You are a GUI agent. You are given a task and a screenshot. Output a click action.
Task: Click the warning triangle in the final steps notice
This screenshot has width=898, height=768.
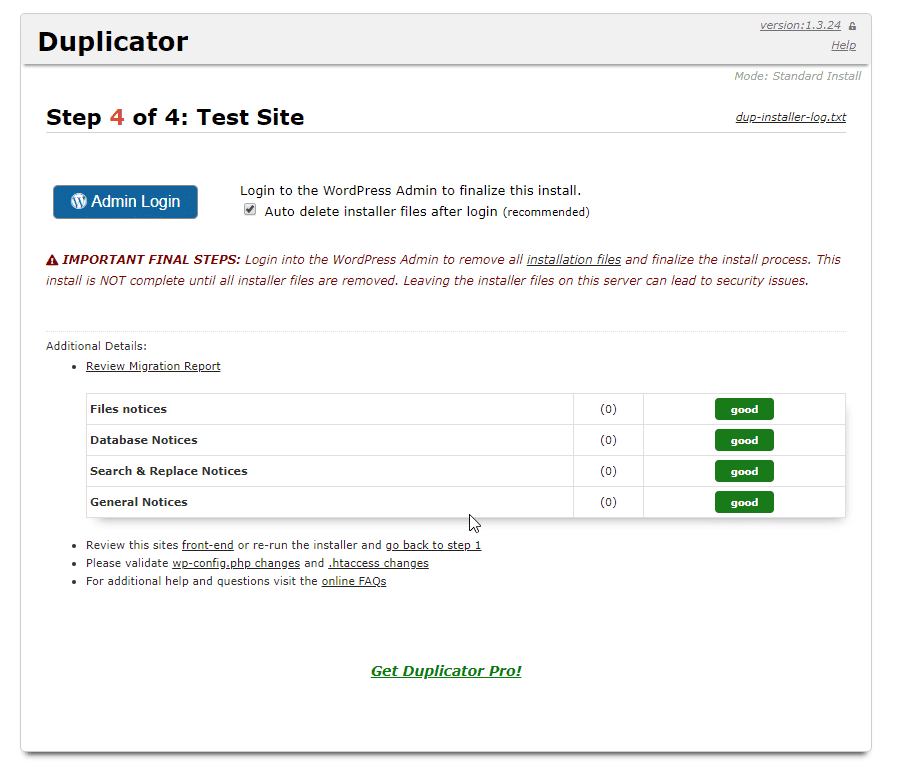pyautogui.click(x=51, y=259)
